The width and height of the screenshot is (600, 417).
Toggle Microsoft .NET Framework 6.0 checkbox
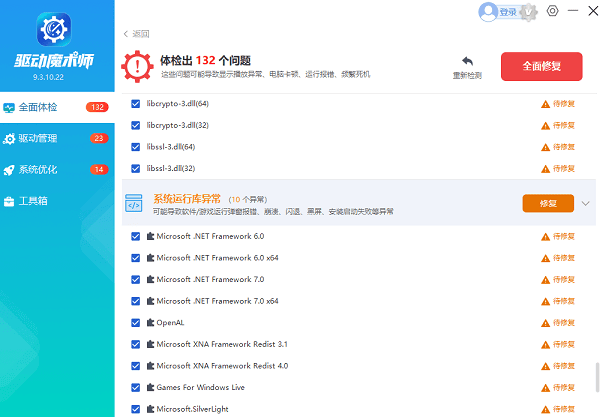tap(135, 236)
